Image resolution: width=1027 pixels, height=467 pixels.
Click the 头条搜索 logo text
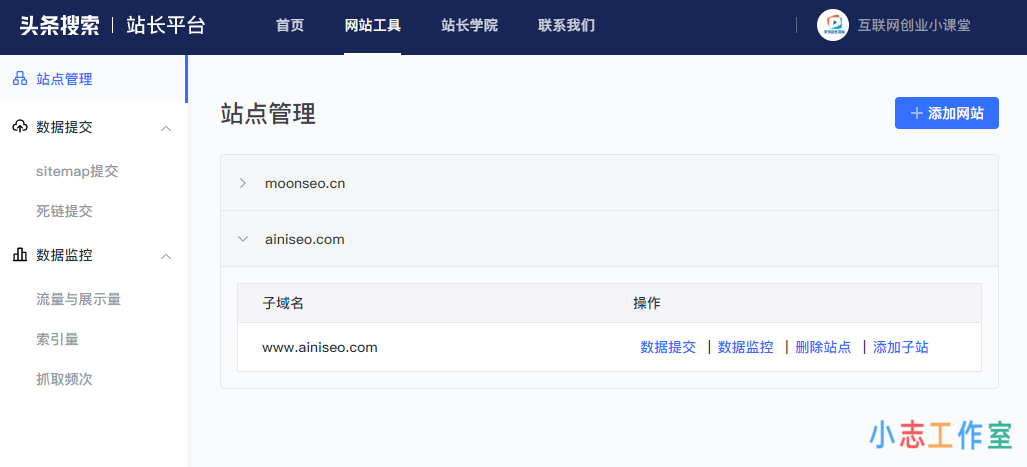point(60,26)
